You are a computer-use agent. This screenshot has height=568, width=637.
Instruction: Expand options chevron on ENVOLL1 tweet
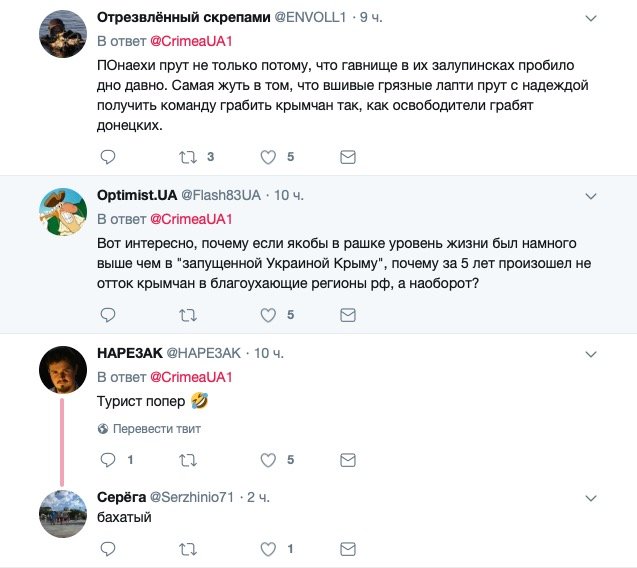pyautogui.click(x=591, y=18)
